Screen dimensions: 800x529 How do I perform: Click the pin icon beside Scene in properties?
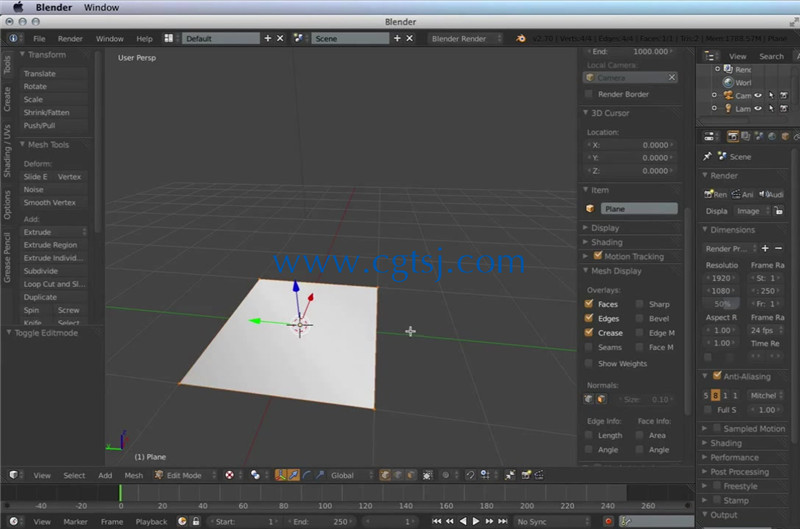click(x=707, y=157)
